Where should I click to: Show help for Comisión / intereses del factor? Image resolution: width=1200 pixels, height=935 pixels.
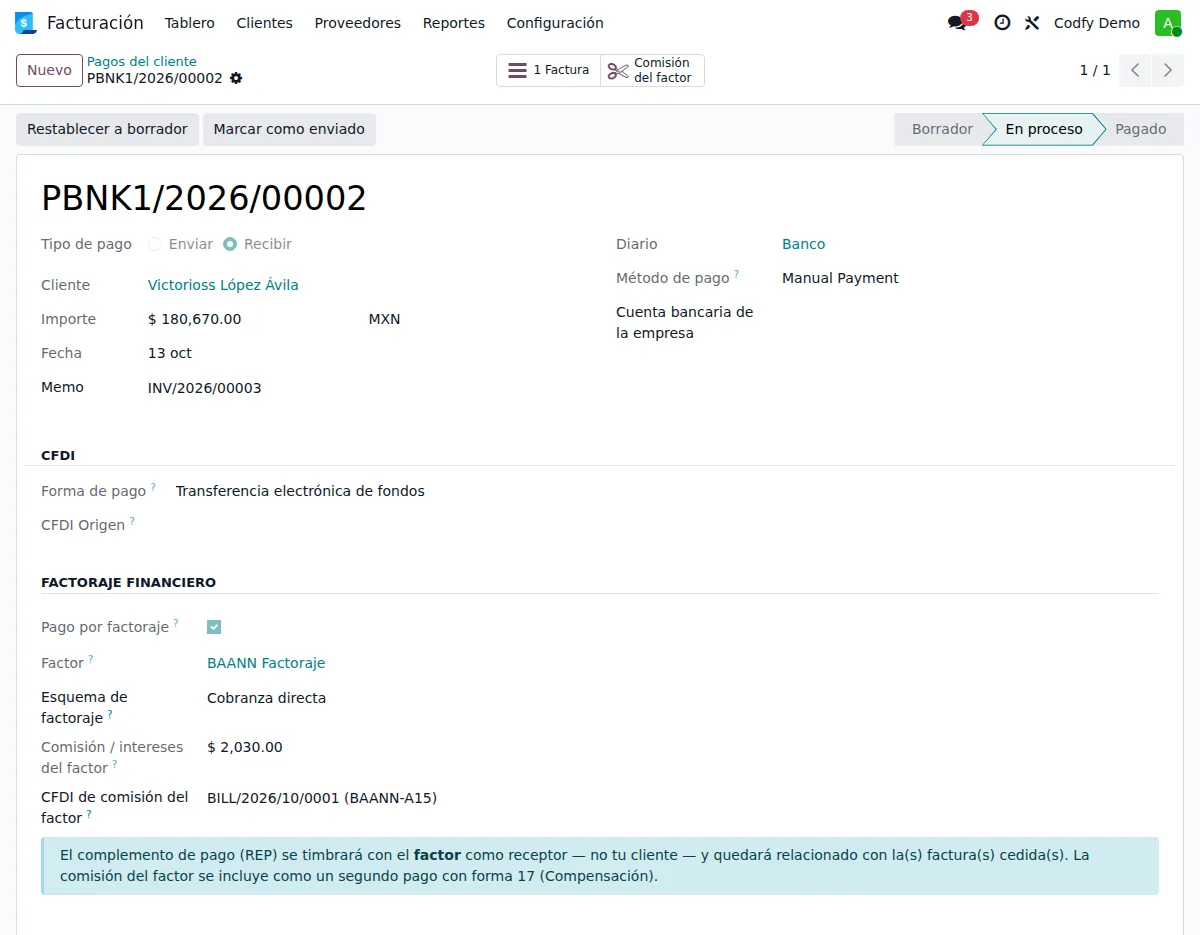[115, 763]
